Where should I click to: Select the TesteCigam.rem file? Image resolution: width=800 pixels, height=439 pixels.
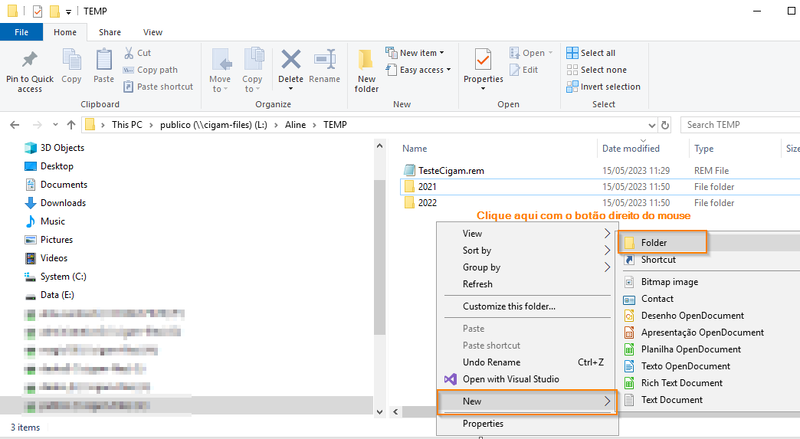[x=444, y=170]
